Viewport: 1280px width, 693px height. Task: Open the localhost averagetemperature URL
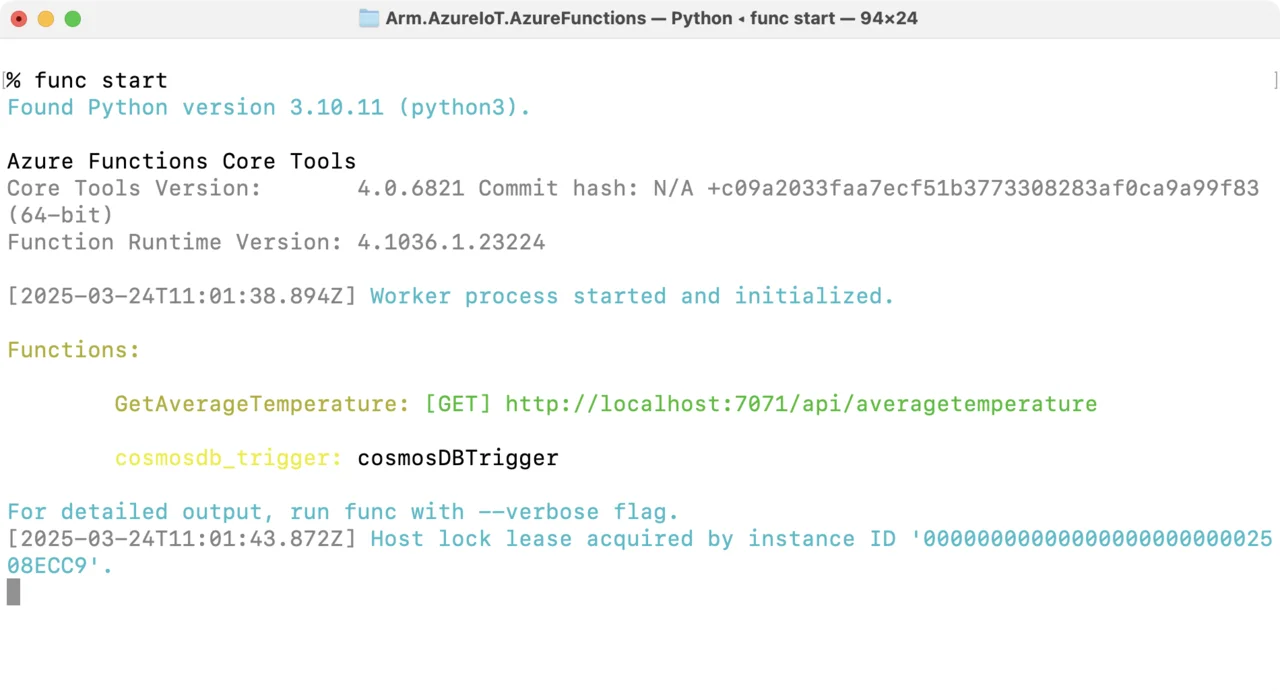coord(800,404)
